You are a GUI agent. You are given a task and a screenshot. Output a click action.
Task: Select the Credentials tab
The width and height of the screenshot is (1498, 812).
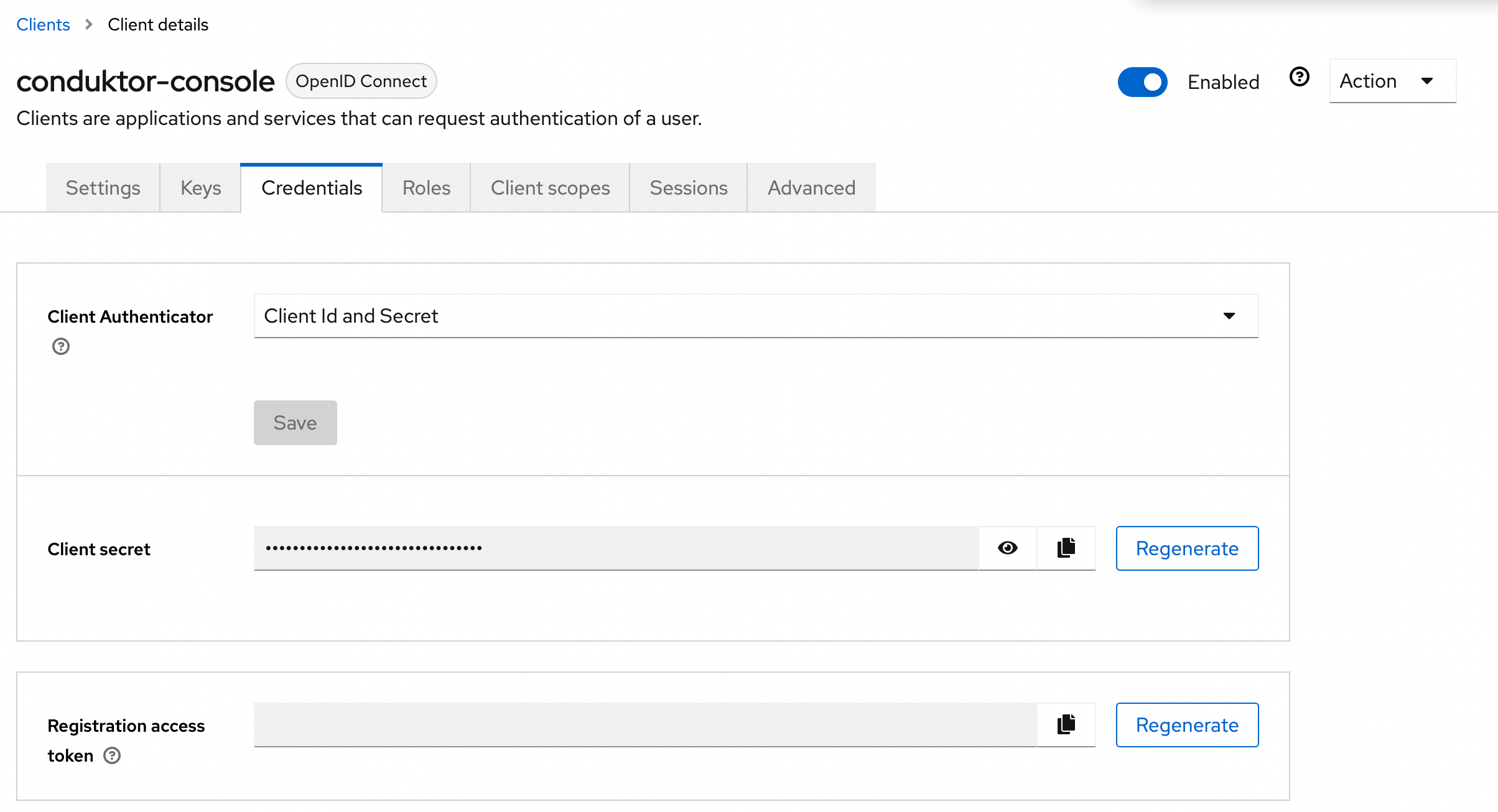(x=312, y=188)
